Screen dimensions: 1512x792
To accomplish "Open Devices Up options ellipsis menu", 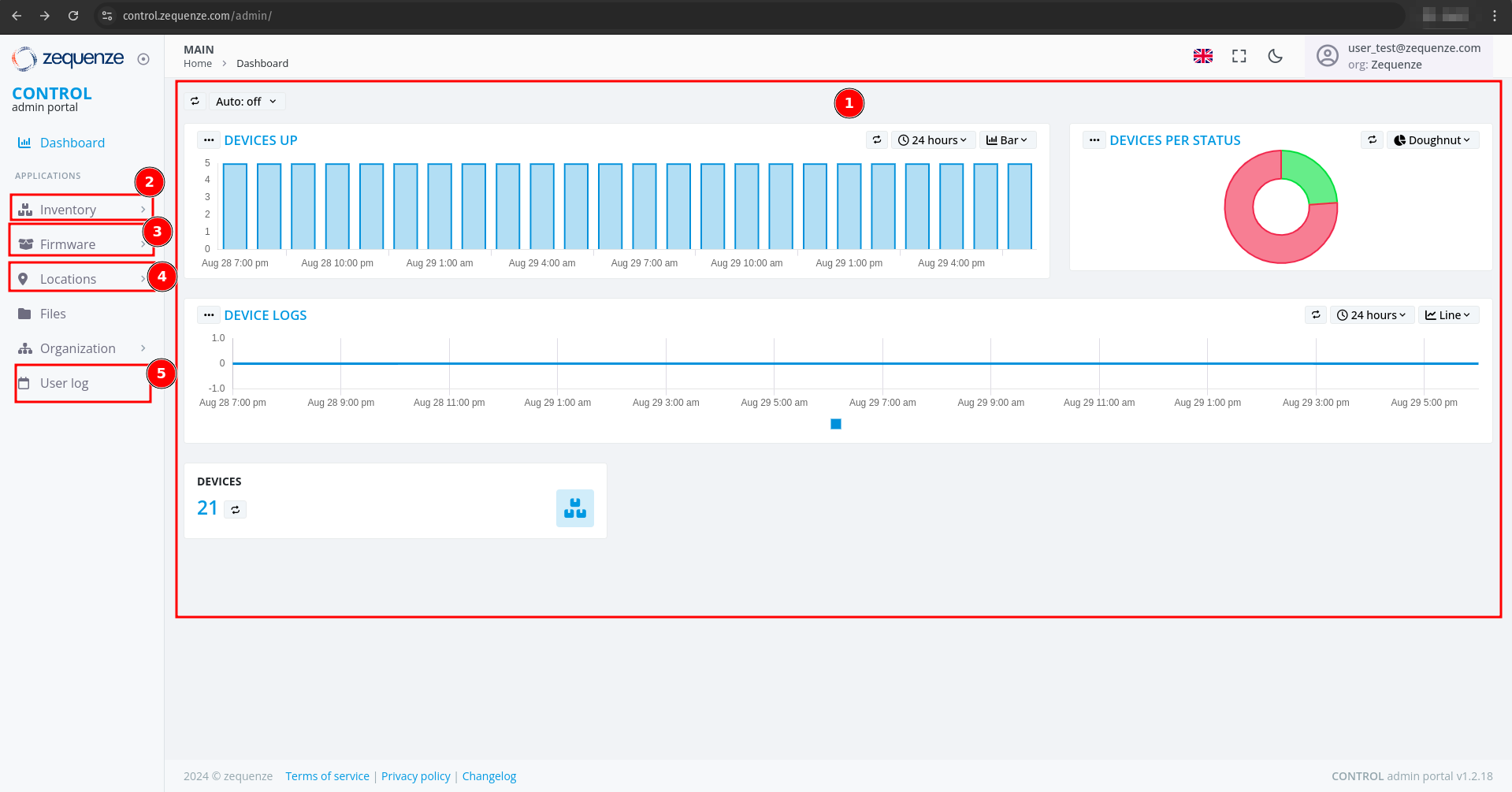I will click(x=208, y=140).
